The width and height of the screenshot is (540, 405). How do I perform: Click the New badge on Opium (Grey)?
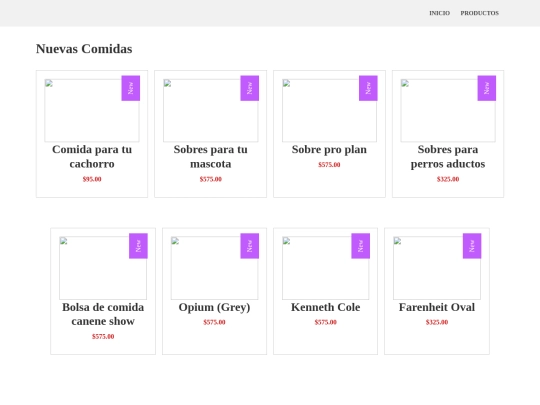click(x=250, y=246)
